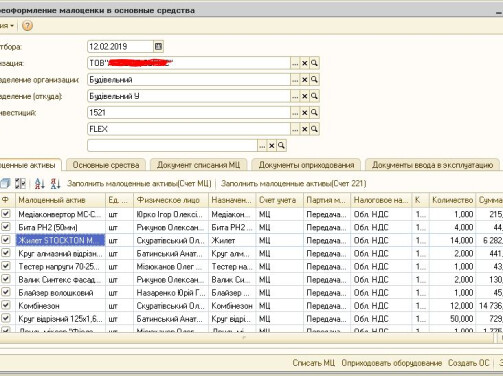Uncheck the Медіаконвертор row checkbox
Screen dimensions: 503x376
pos(6,214)
